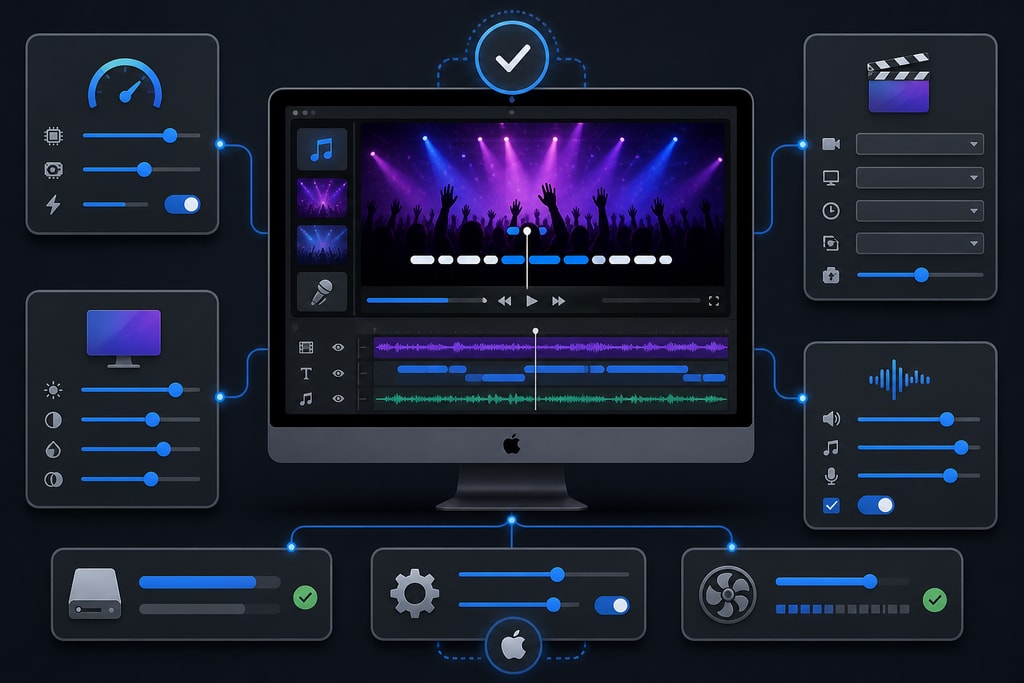Select the microphone tile in editor sidebar
This screenshot has height=683, width=1024.
[322, 291]
